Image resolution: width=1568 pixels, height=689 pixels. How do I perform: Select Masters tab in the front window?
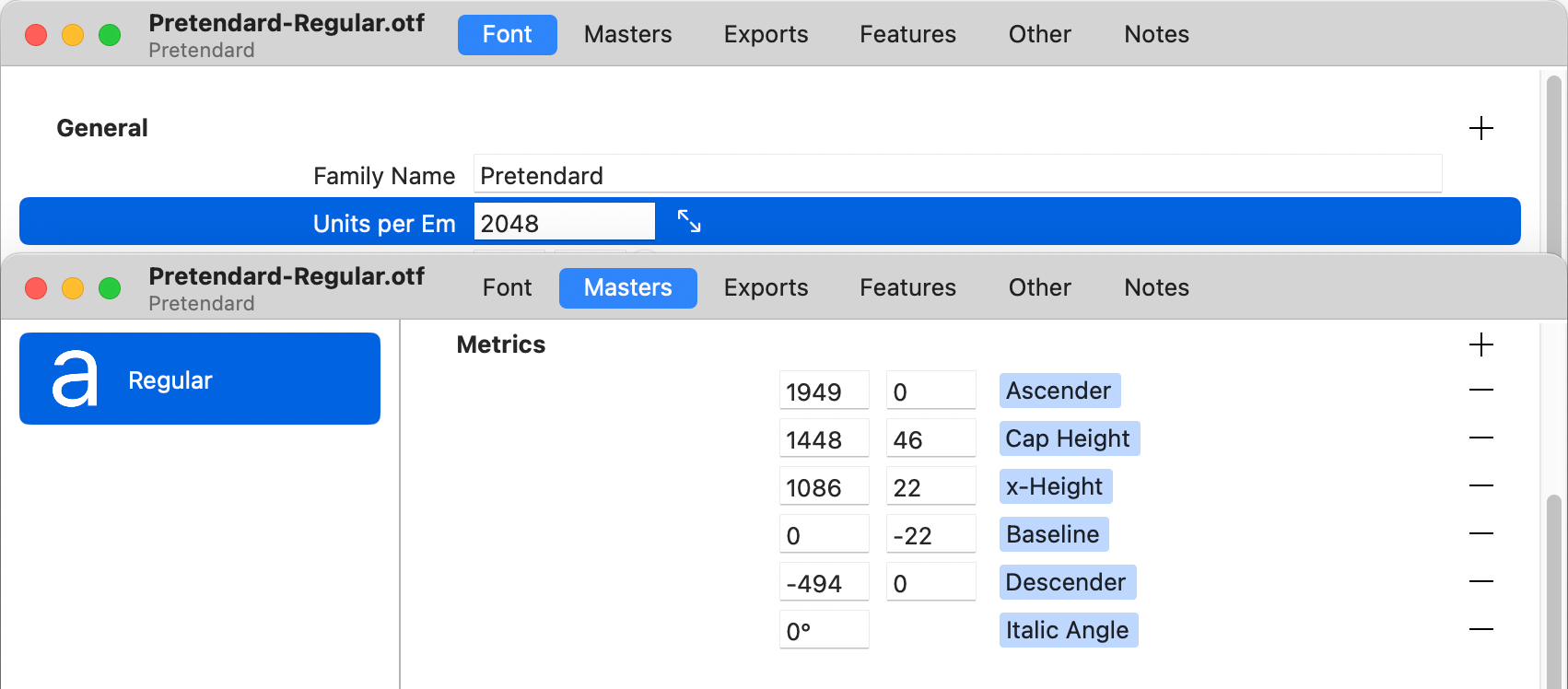pos(628,288)
